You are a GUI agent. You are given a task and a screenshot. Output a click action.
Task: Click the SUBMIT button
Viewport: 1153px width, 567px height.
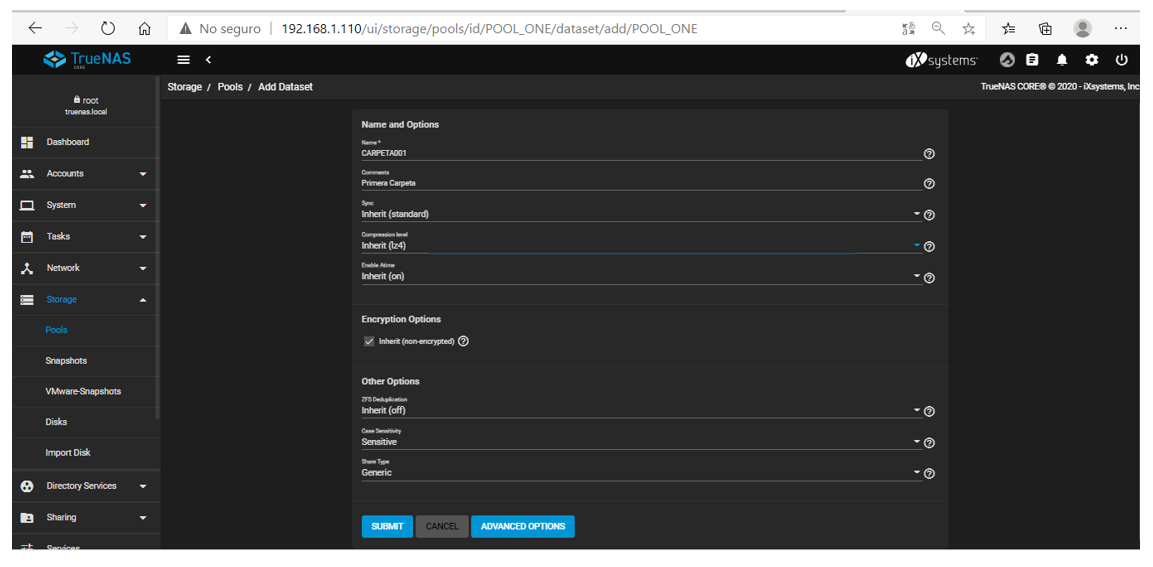click(x=387, y=527)
